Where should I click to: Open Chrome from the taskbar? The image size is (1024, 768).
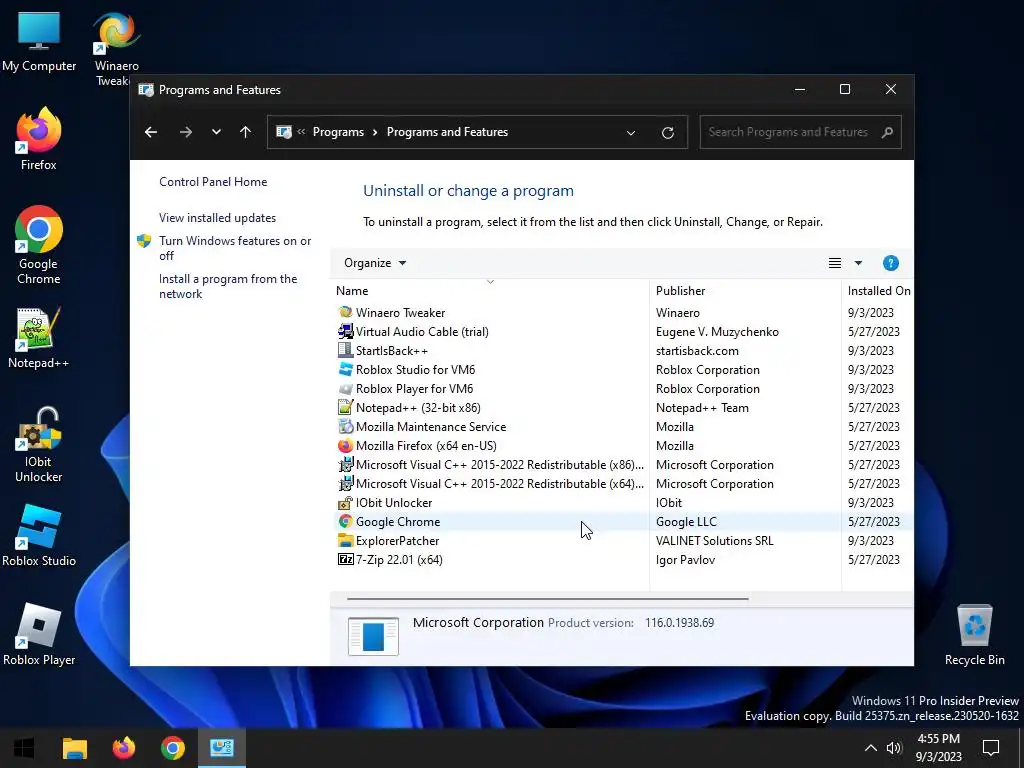[x=172, y=748]
